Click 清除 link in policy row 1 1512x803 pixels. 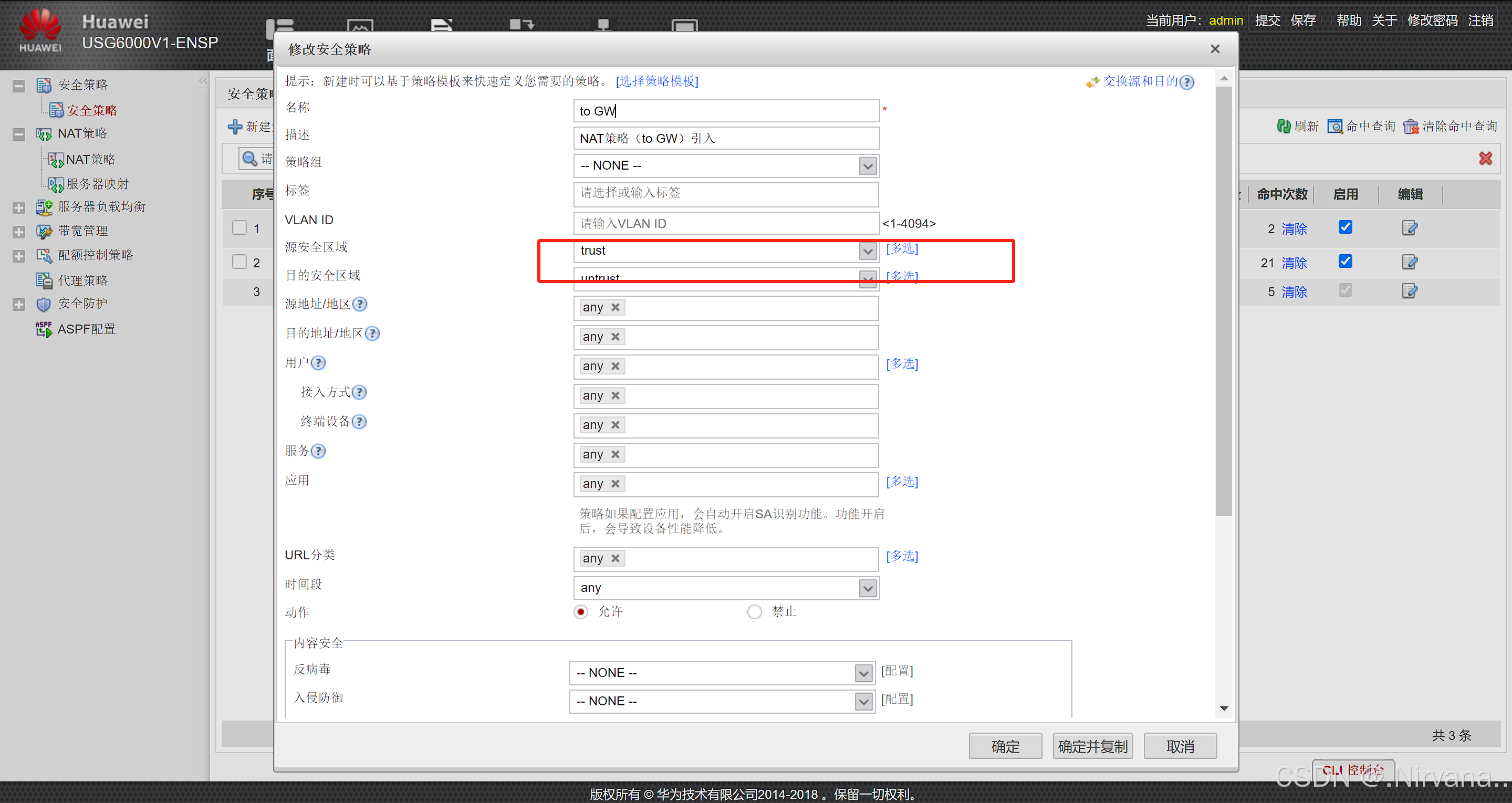pyautogui.click(x=1294, y=229)
